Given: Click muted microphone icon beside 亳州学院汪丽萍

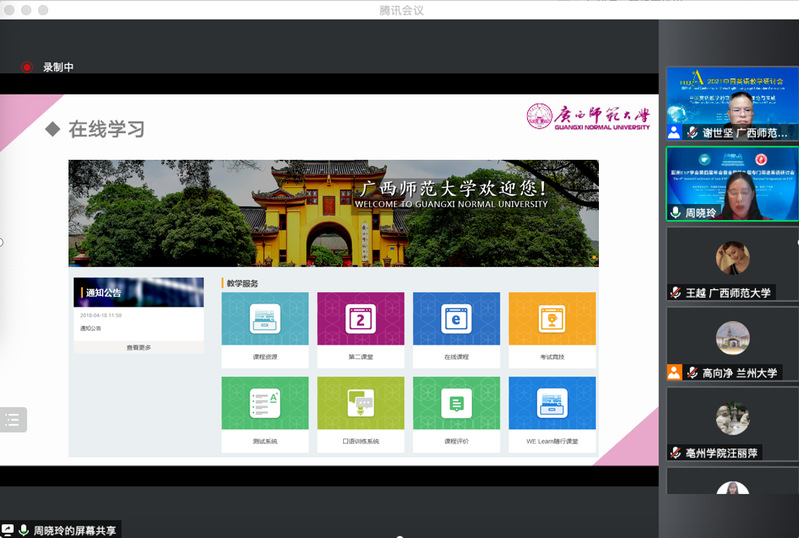Looking at the screenshot, I should [676, 452].
